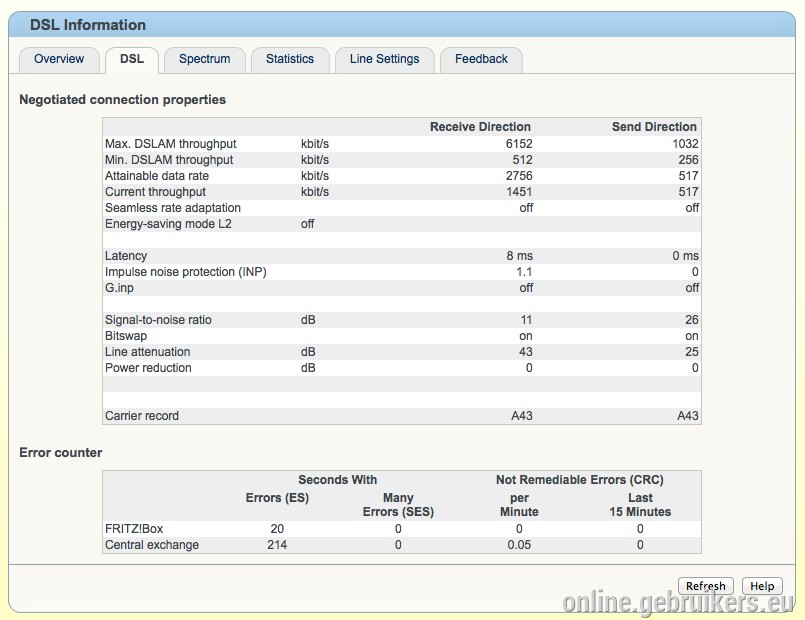Viewport: 805px width, 620px height.
Task: Click receive max throughput value 6152
Action: [x=519, y=144]
